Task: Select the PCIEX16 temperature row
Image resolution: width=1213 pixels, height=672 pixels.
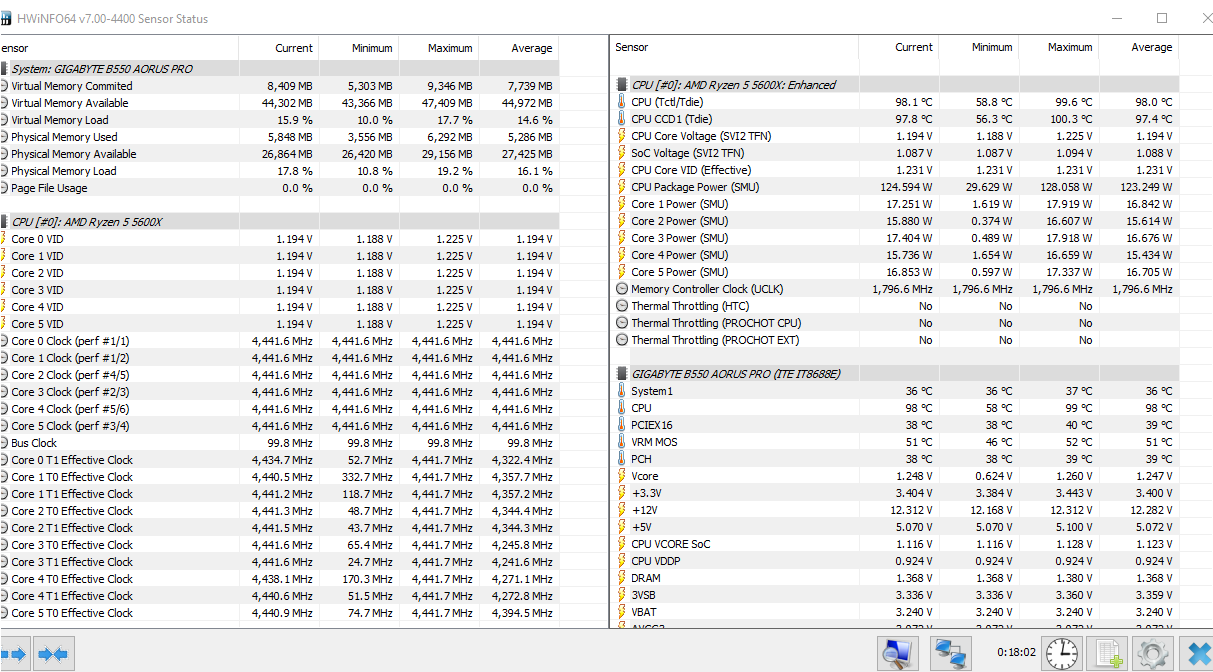Action: pos(895,425)
